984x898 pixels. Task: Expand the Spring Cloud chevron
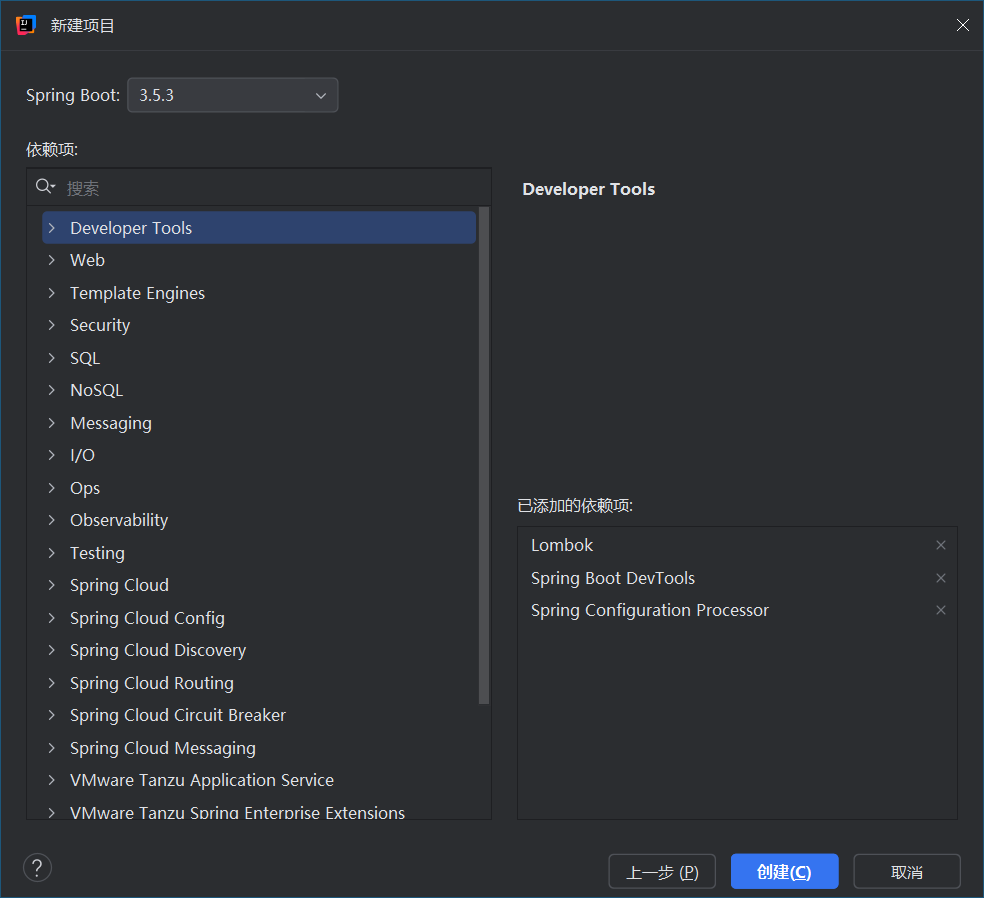[52, 585]
